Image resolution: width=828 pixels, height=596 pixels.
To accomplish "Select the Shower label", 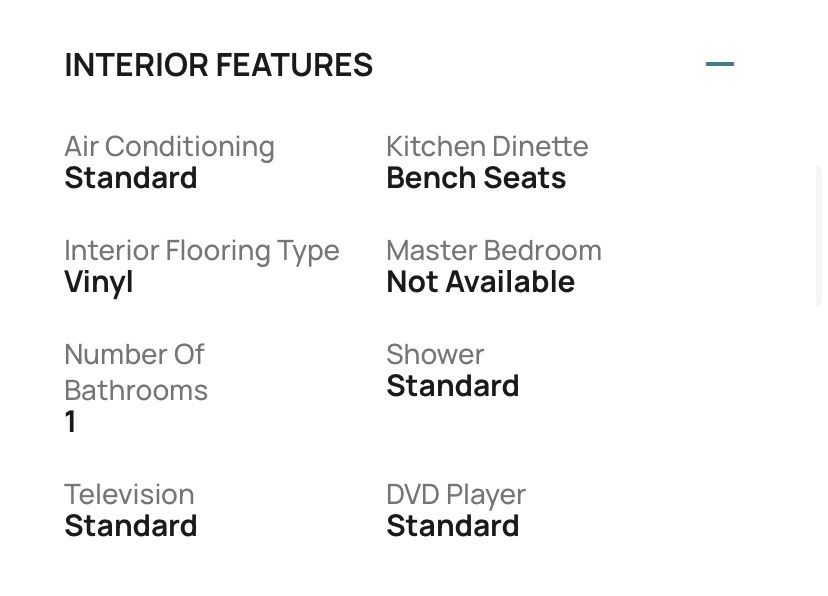I will point(435,354).
